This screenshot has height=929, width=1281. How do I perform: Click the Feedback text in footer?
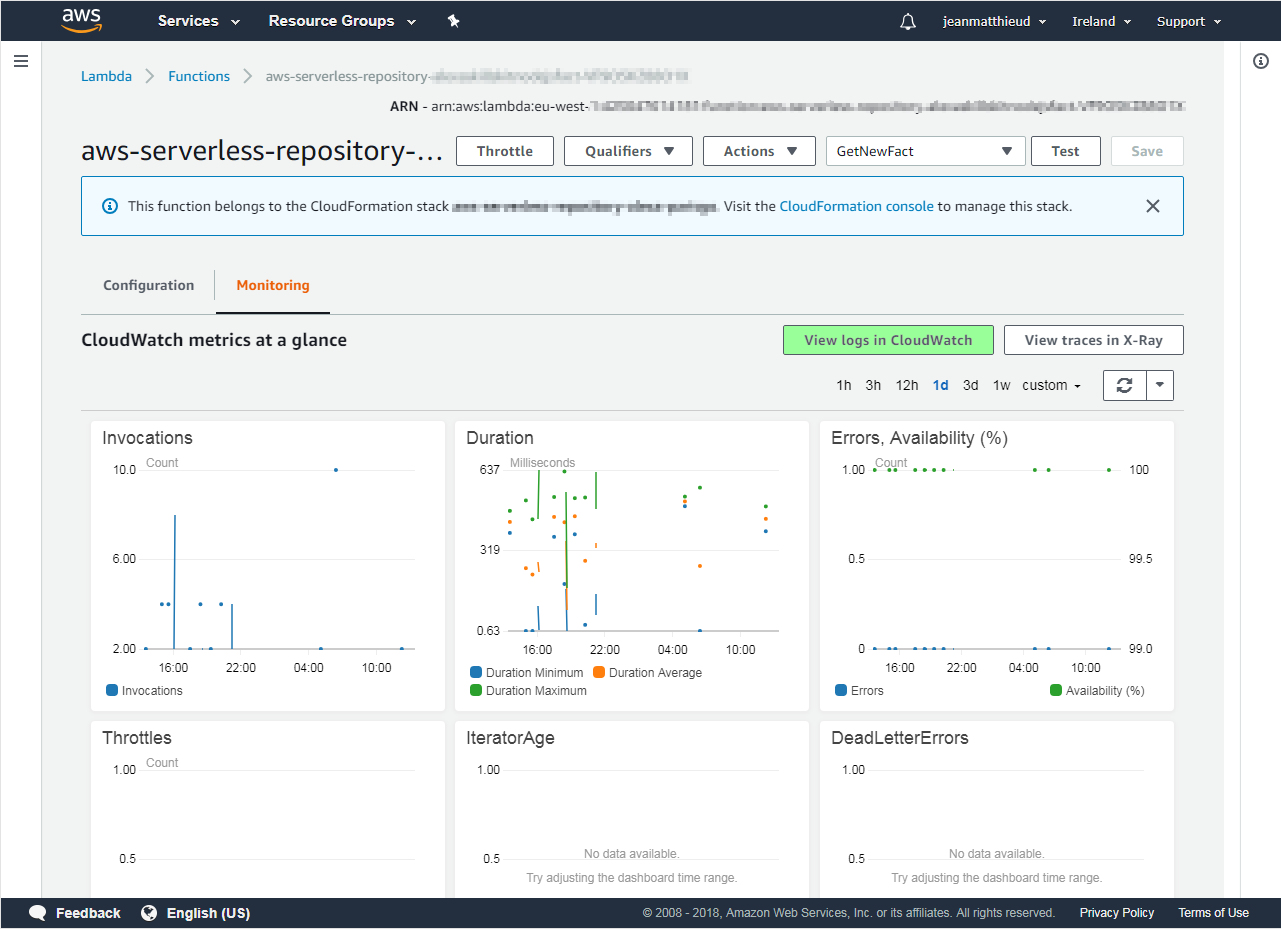coord(88,913)
